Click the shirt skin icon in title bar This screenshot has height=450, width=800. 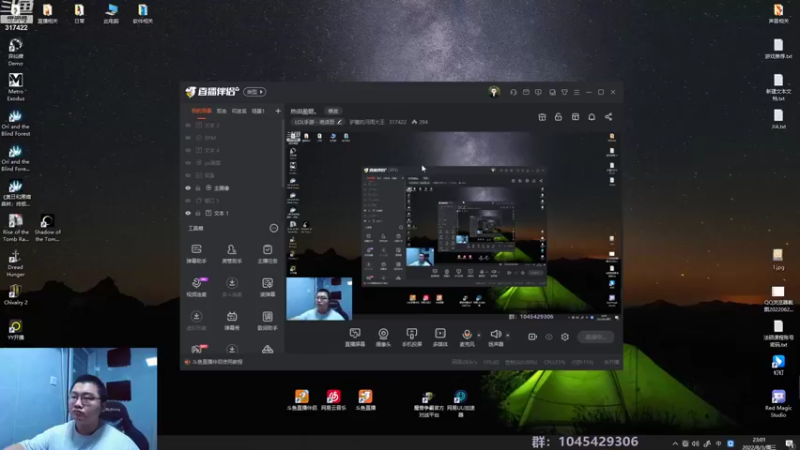(x=564, y=92)
